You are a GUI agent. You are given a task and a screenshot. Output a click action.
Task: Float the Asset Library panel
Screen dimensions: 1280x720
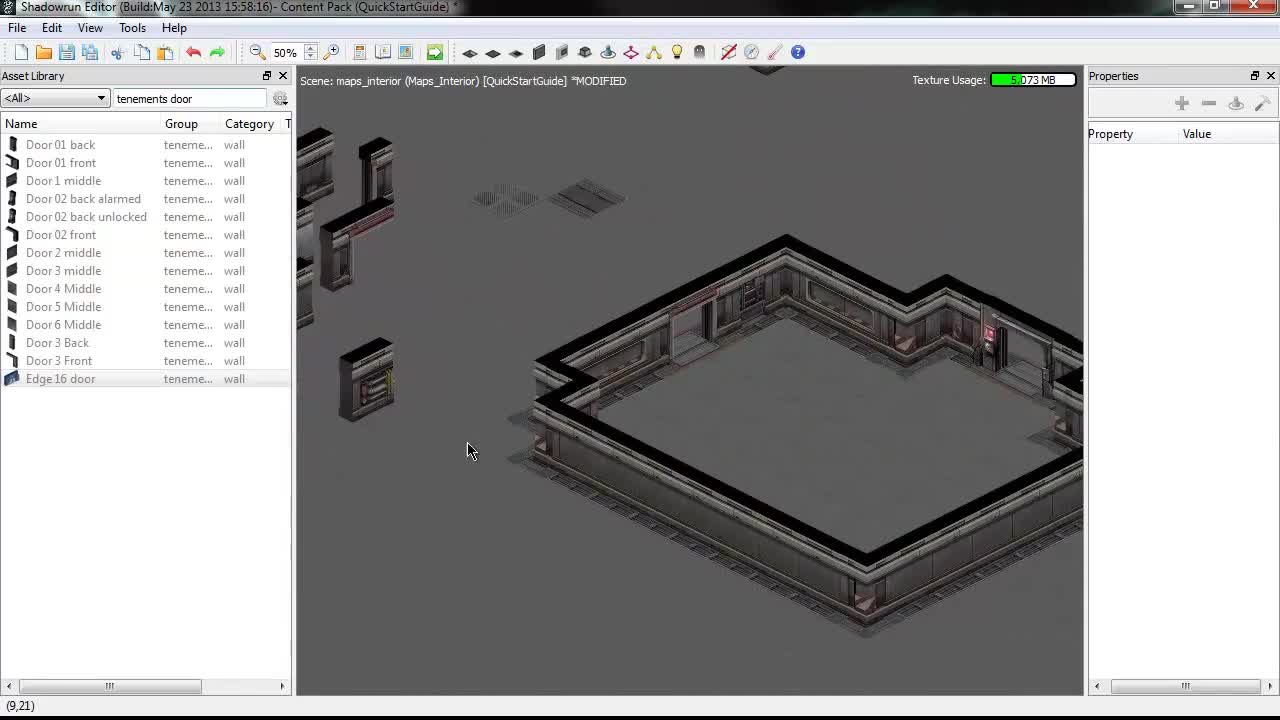click(x=267, y=76)
